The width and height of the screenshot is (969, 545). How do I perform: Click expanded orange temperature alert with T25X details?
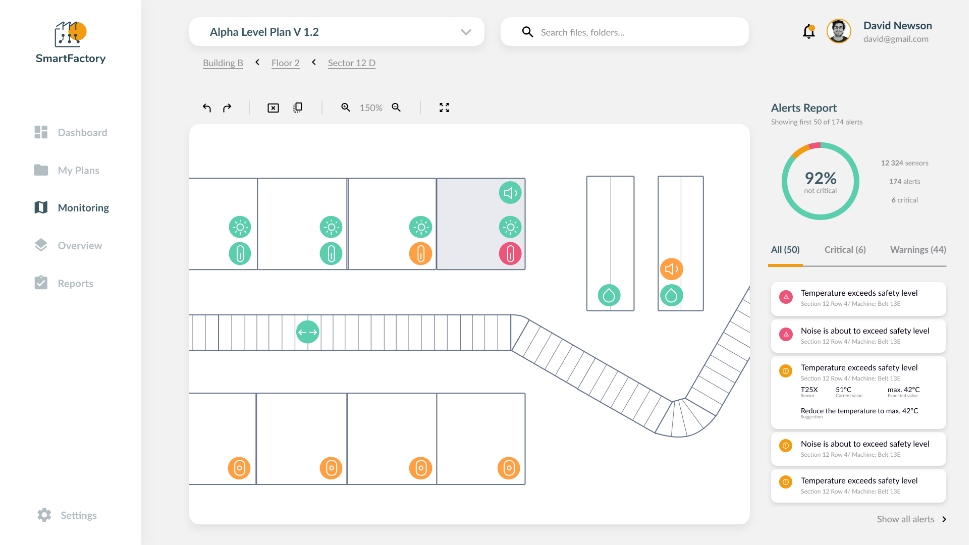point(858,392)
